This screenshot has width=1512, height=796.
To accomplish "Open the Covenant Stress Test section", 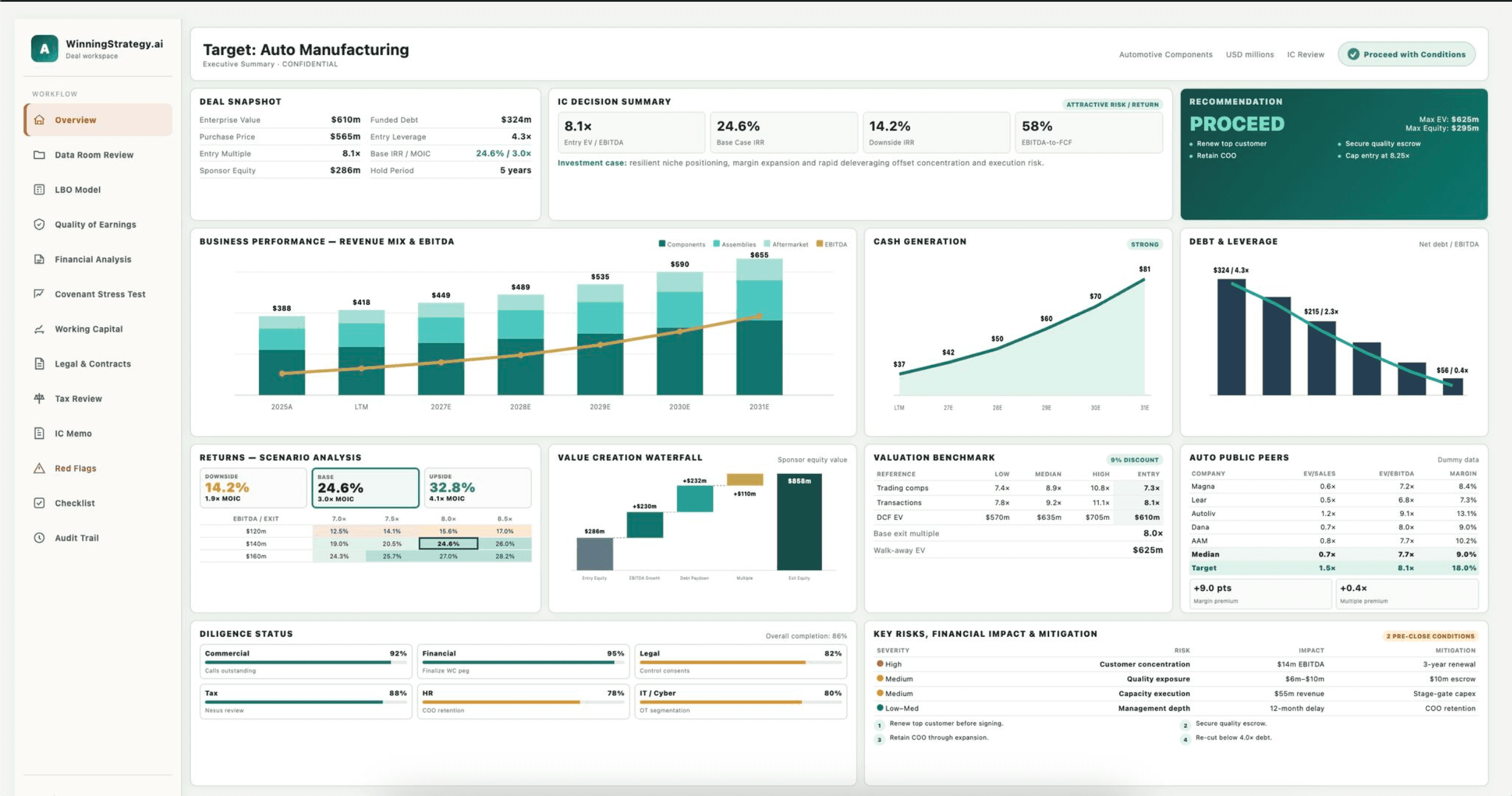I will (x=98, y=294).
